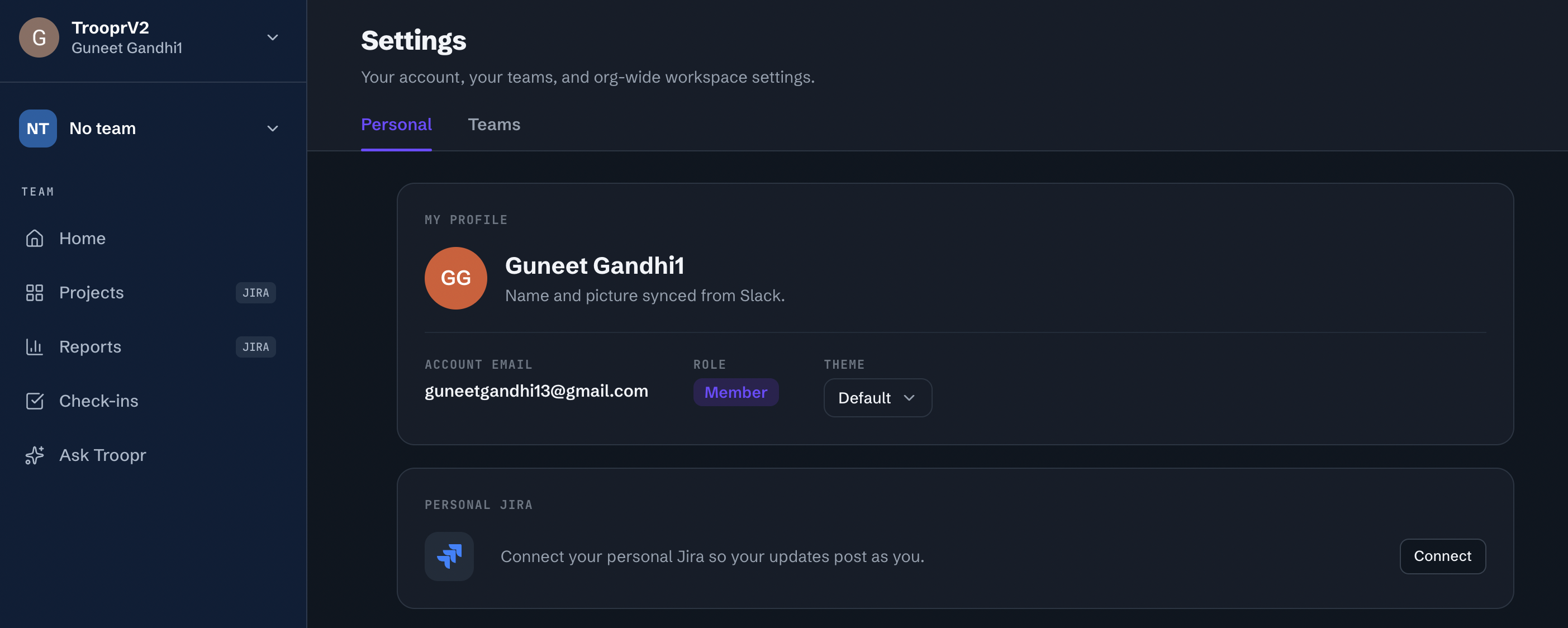Click the JIRA tag next to Reports
Viewport: 1568px width, 628px height.
256,347
